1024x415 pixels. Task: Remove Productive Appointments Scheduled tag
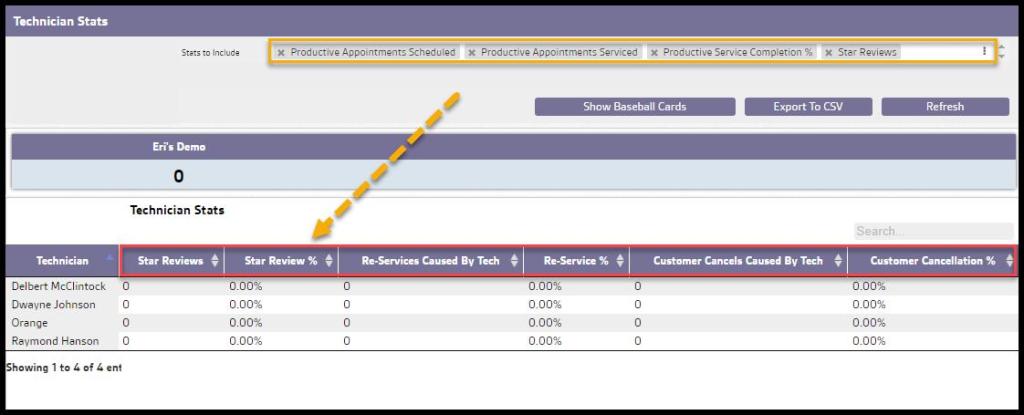pyautogui.click(x=281, y=53)
